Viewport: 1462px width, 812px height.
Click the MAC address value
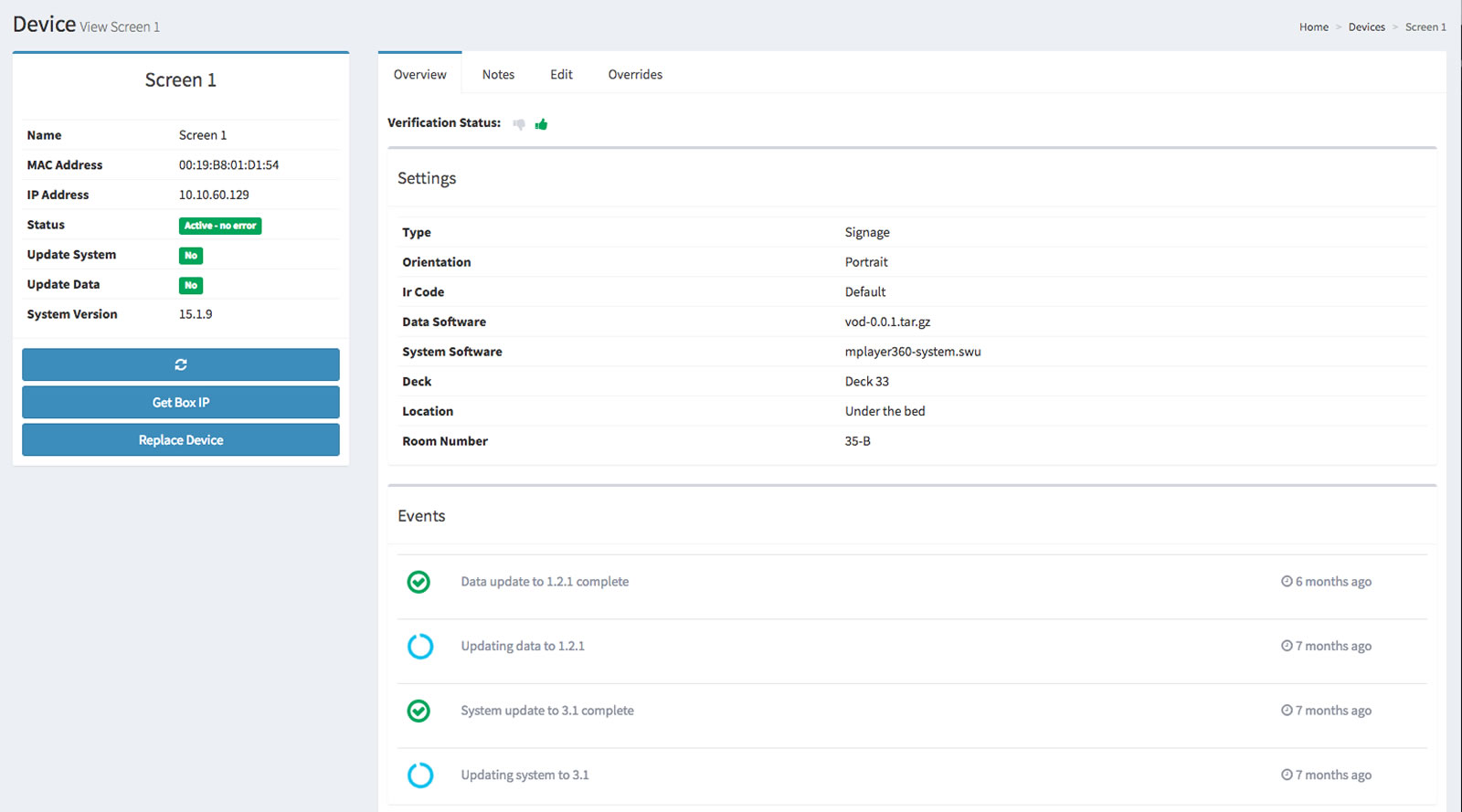point(228,165)
